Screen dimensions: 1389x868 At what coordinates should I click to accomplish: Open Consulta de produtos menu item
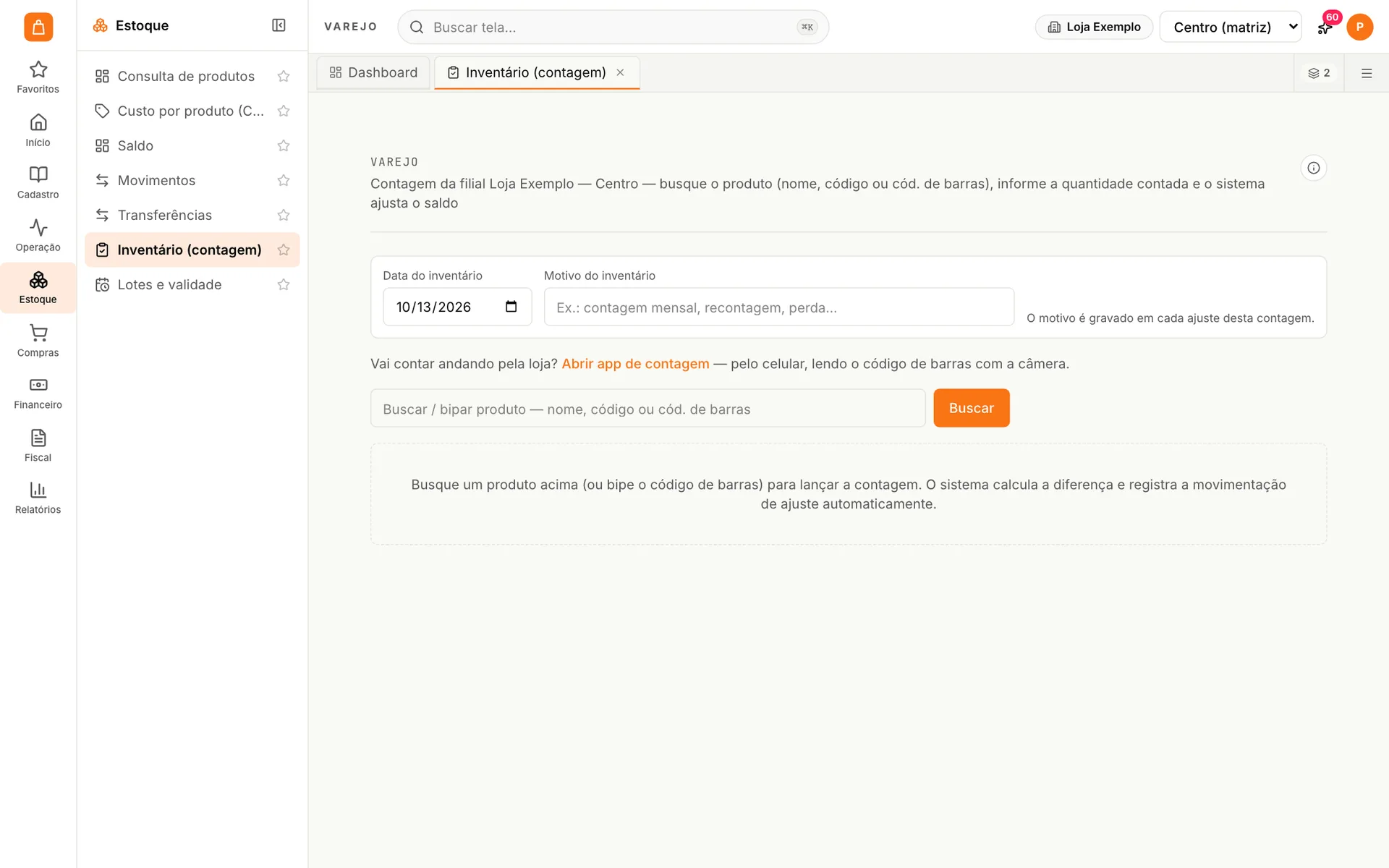click(192, 76)
